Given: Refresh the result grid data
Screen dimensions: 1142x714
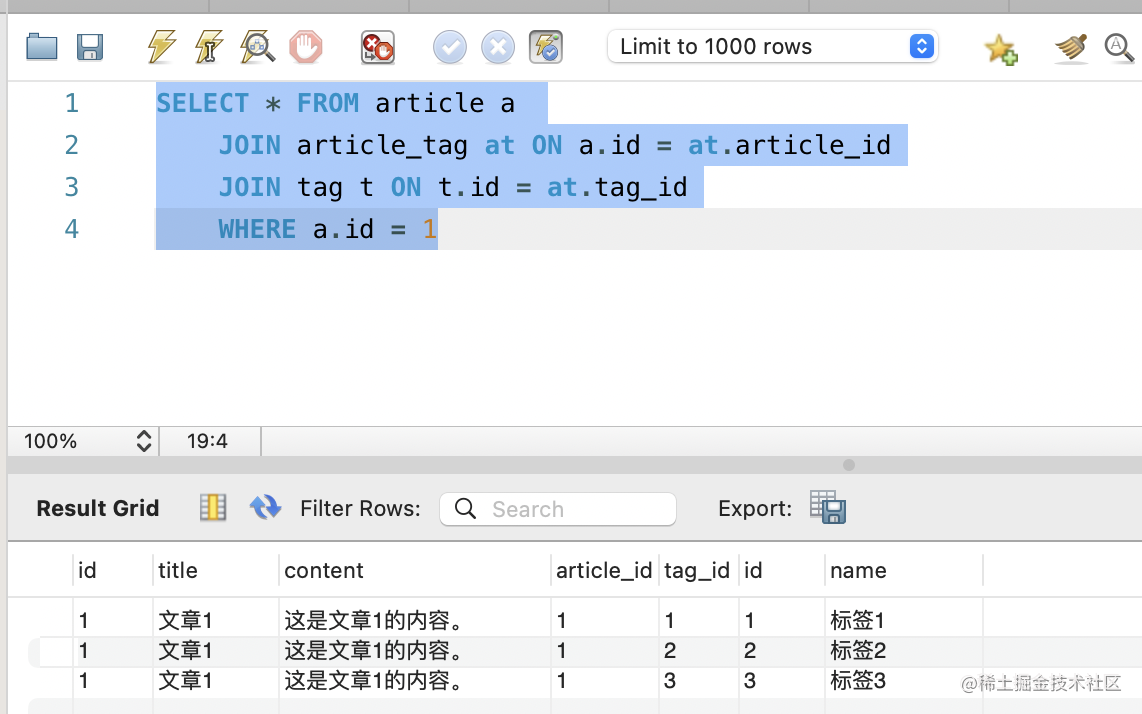Looking at the screenshot, I should 265,508.
